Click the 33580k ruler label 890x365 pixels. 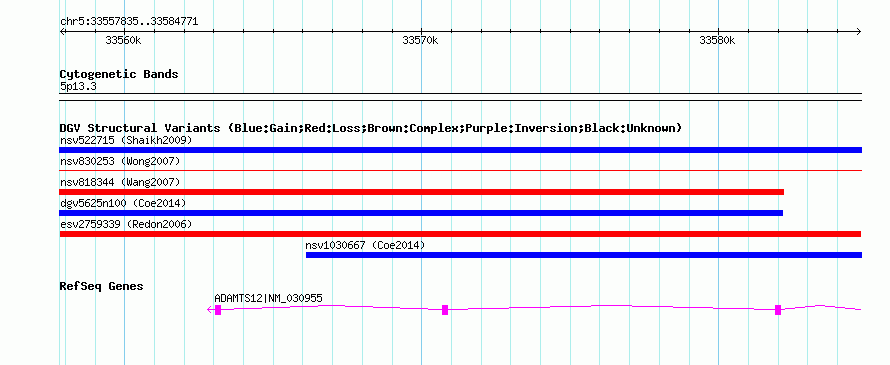(x=717, y=40)
